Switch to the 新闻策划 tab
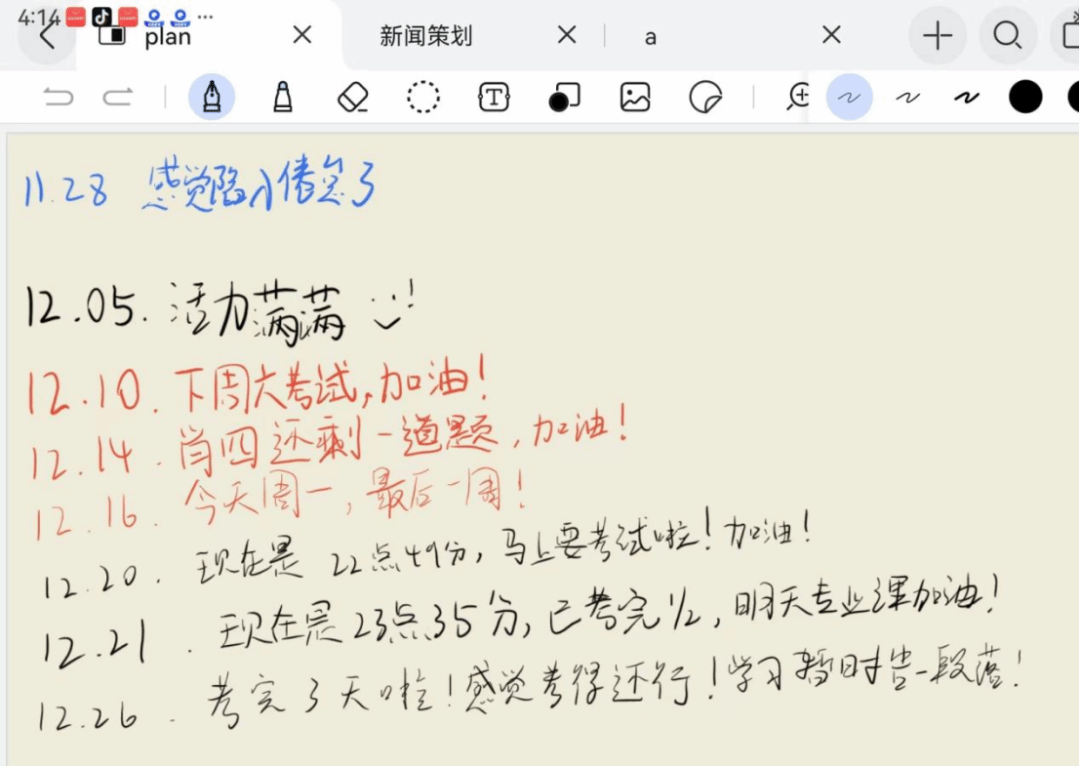This screenshot has width=1080, height=766. click(426, 37)
